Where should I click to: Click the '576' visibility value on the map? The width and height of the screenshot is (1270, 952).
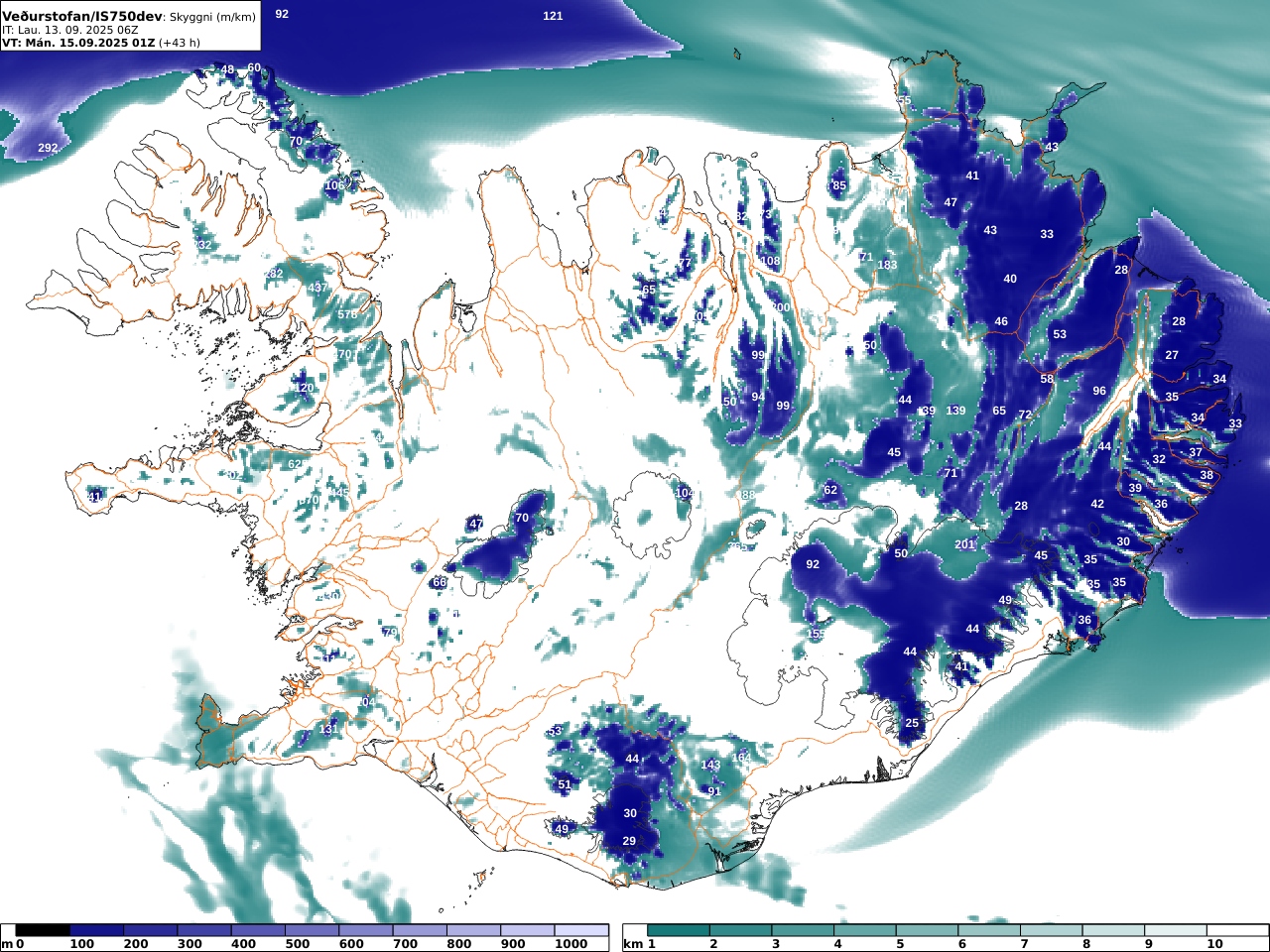click(347, 314)
